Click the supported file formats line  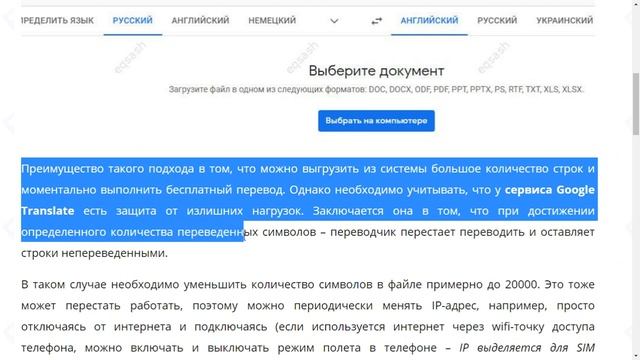(x=376, y=89)
